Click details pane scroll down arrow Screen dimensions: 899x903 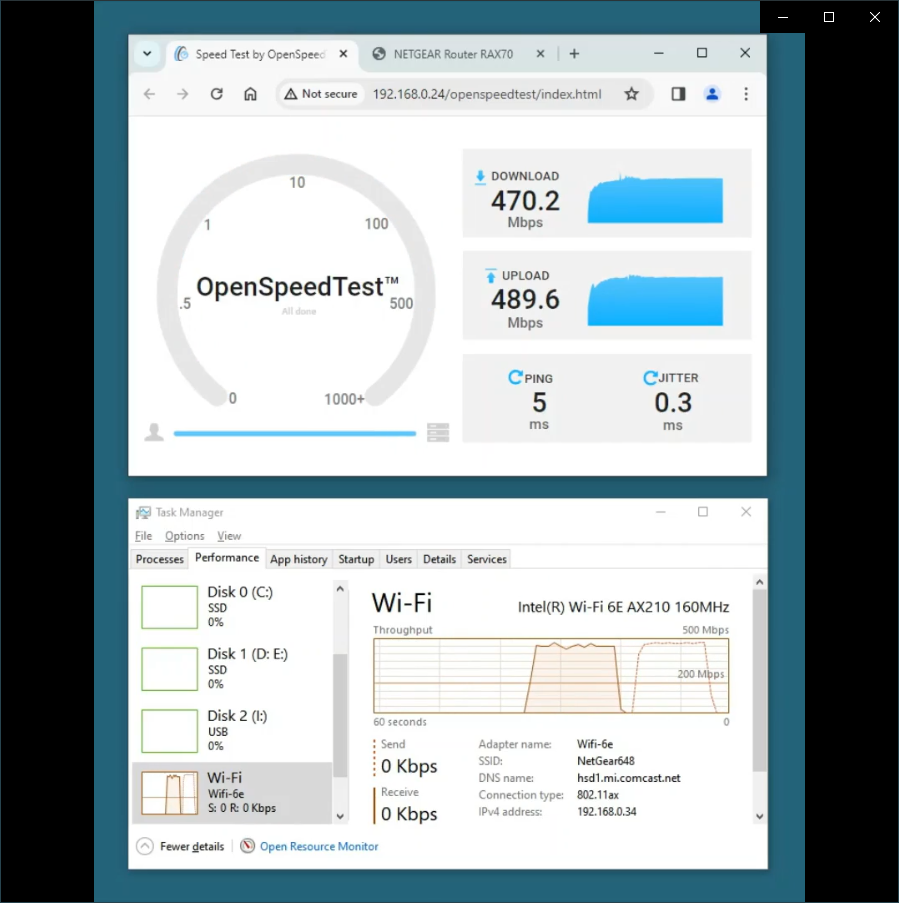click(x=760, y=816)
